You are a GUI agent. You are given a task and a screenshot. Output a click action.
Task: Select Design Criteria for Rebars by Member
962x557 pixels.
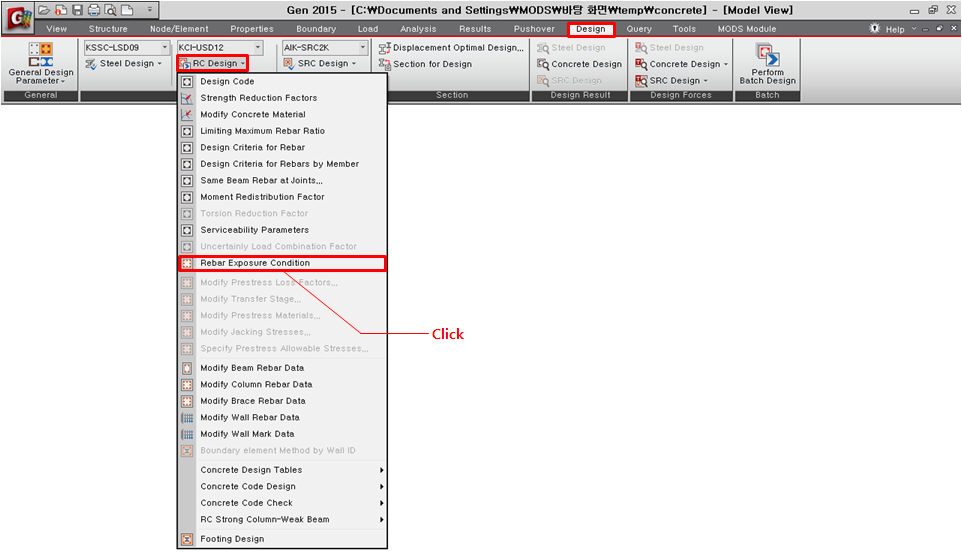[x=282, y=164]
